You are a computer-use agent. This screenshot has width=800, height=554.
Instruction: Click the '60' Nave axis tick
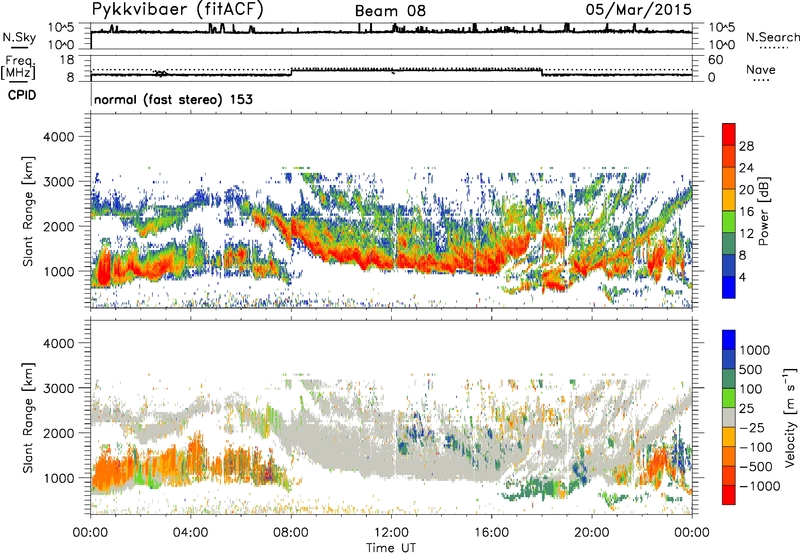pyautogui.click(x=716, y=60)
